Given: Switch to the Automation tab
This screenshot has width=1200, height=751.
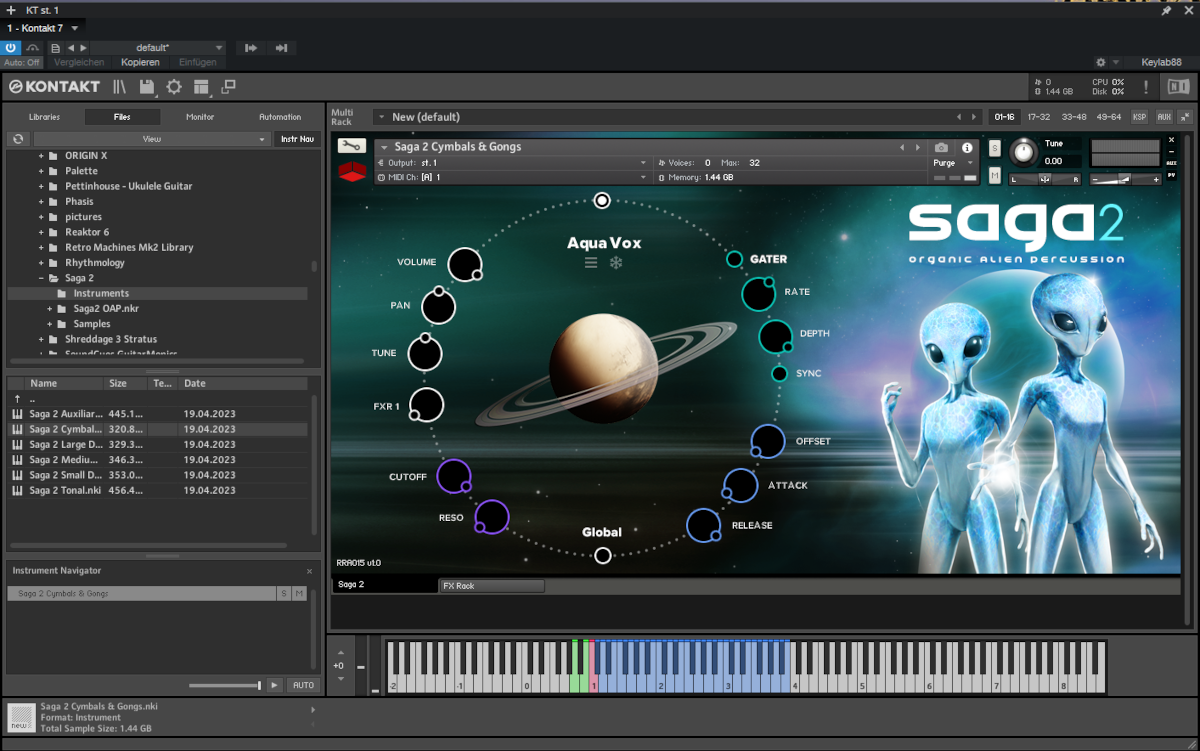Looking at the screenshot, I should pyautogui.click(x=280, y=117).
